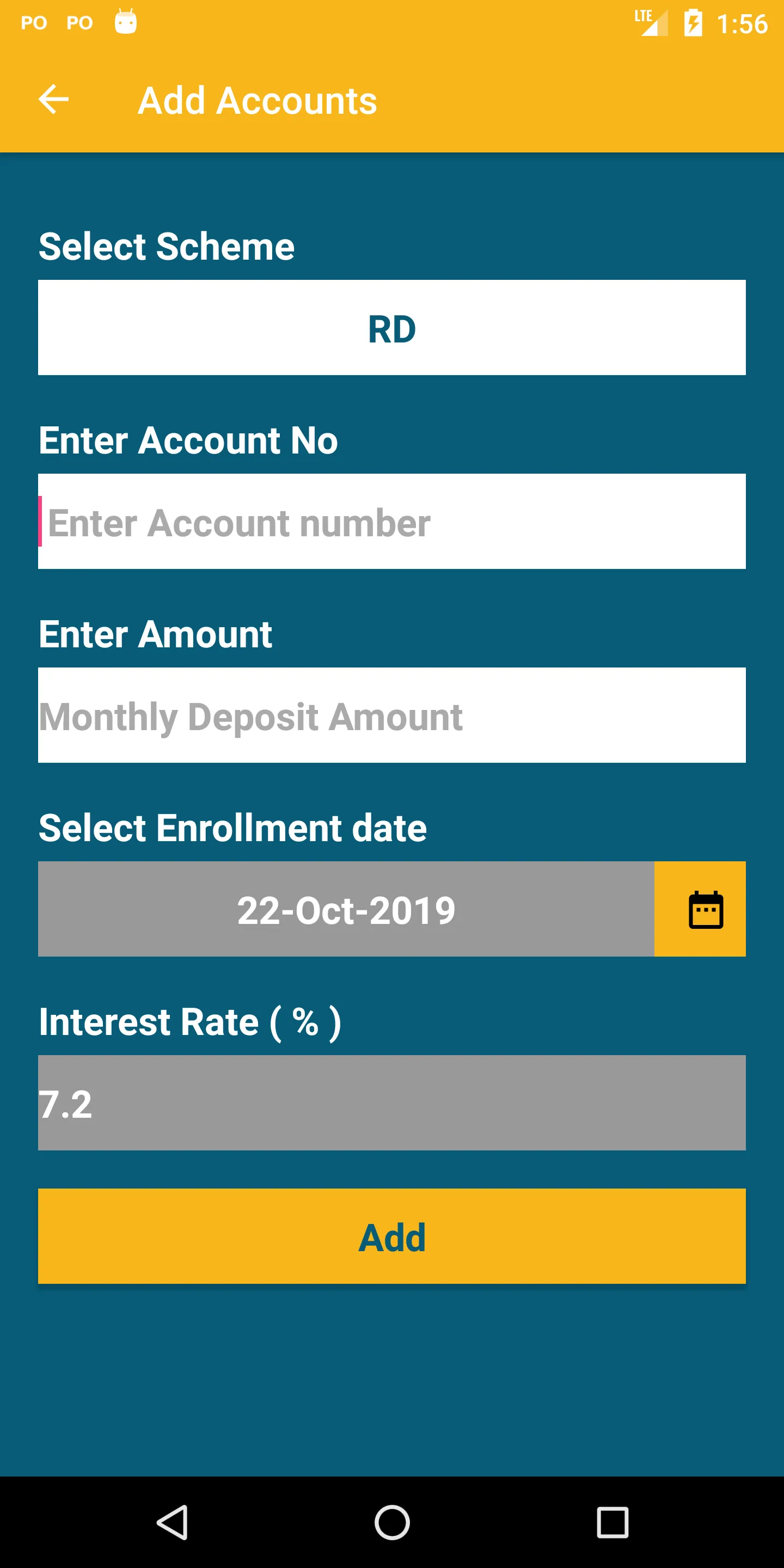784x1568 pixels.
Task: Tap the Select Scheme section label
Action: (x=166, y=246)
